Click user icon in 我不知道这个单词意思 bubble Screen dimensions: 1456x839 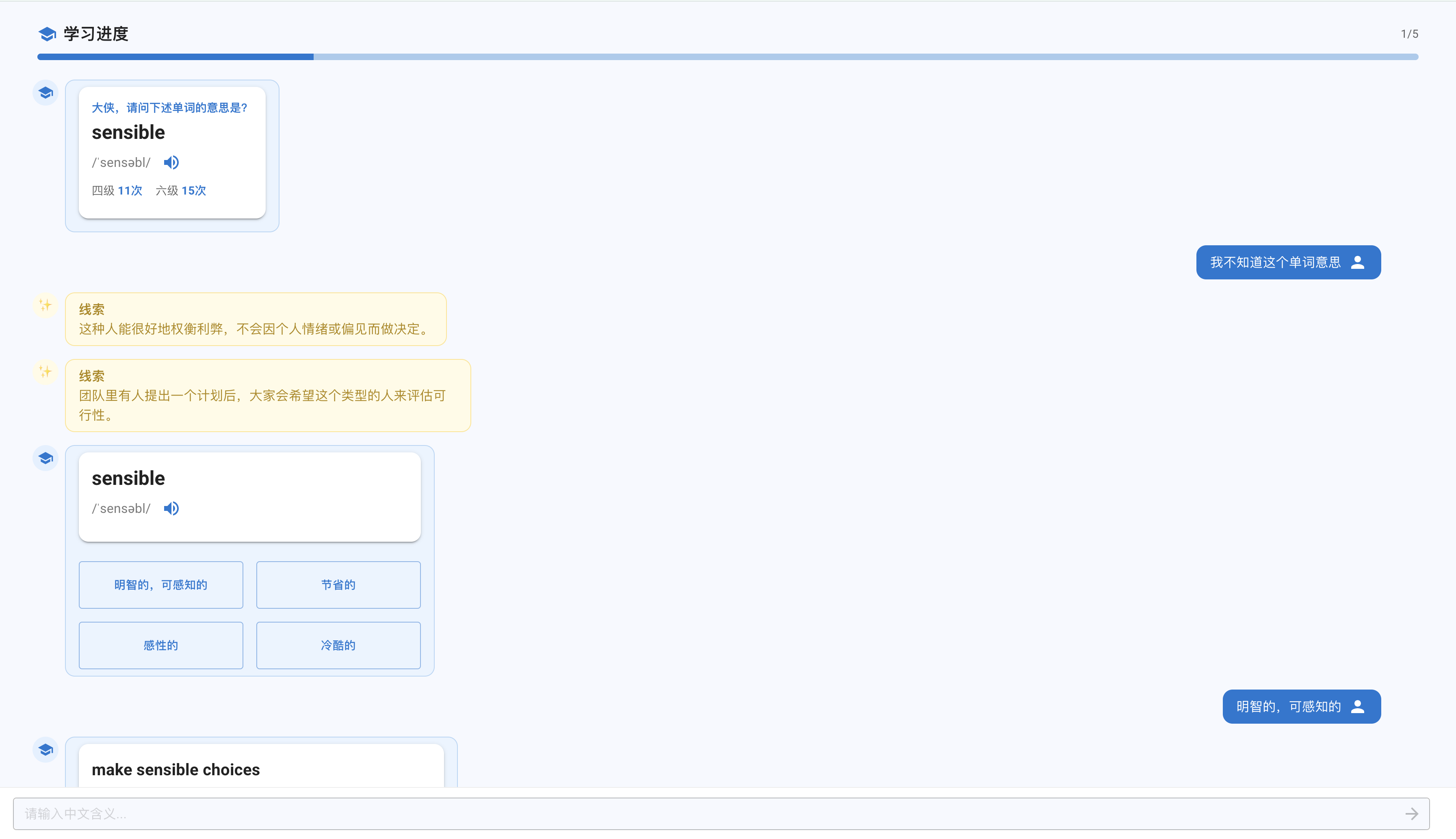(1357, 262)
